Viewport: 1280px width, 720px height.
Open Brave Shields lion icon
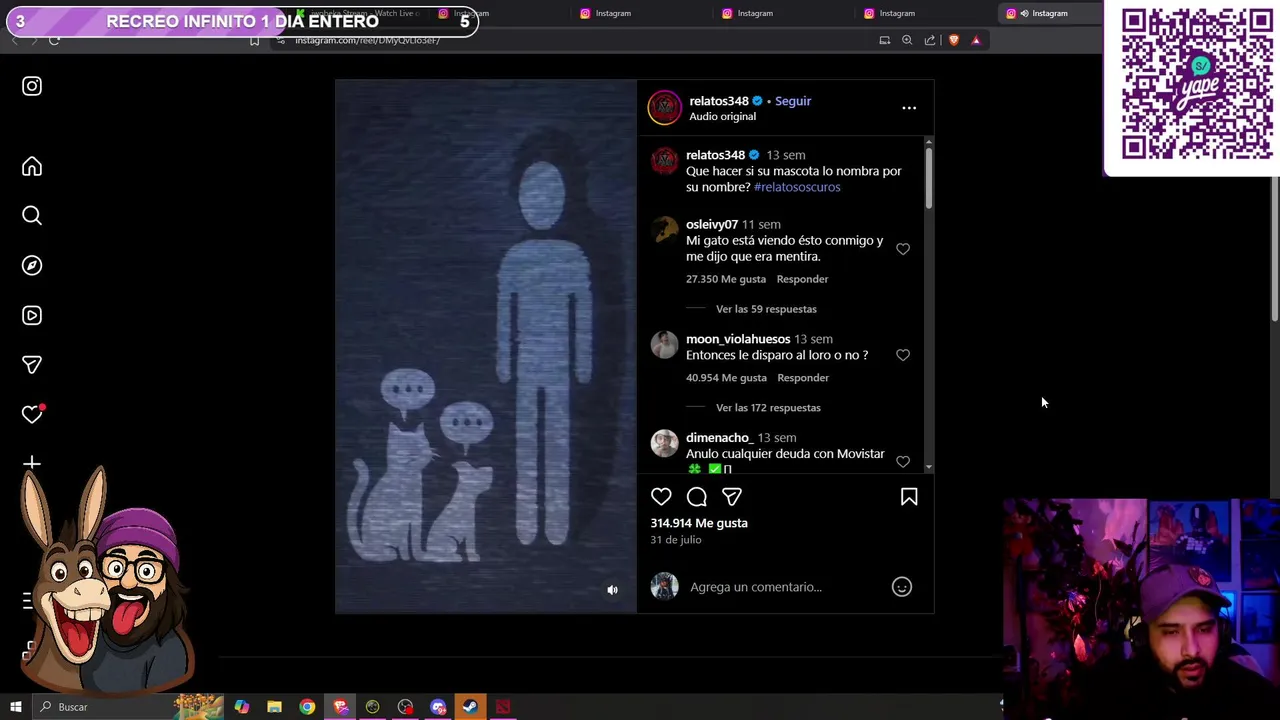tap(953, 40)
